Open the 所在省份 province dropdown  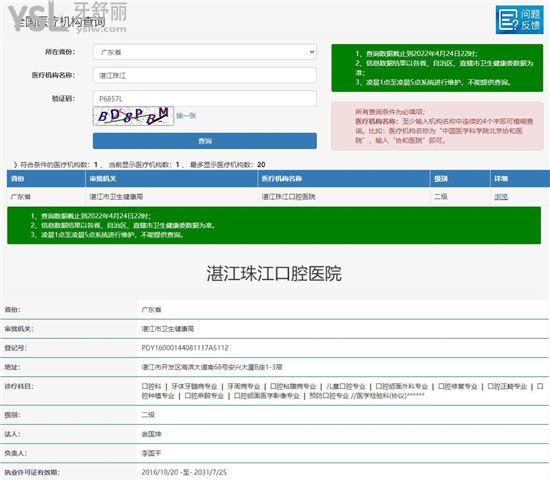point(204,52)
